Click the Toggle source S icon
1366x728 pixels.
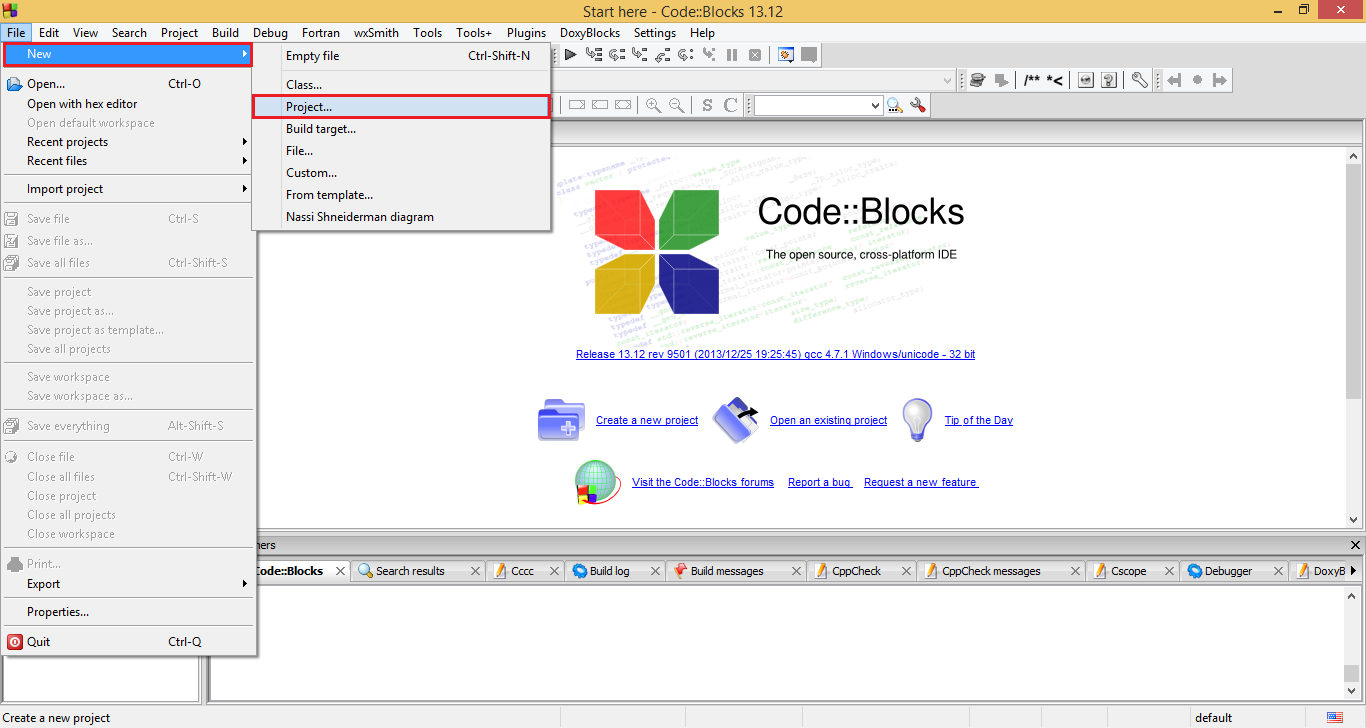[x=707, y=105]
